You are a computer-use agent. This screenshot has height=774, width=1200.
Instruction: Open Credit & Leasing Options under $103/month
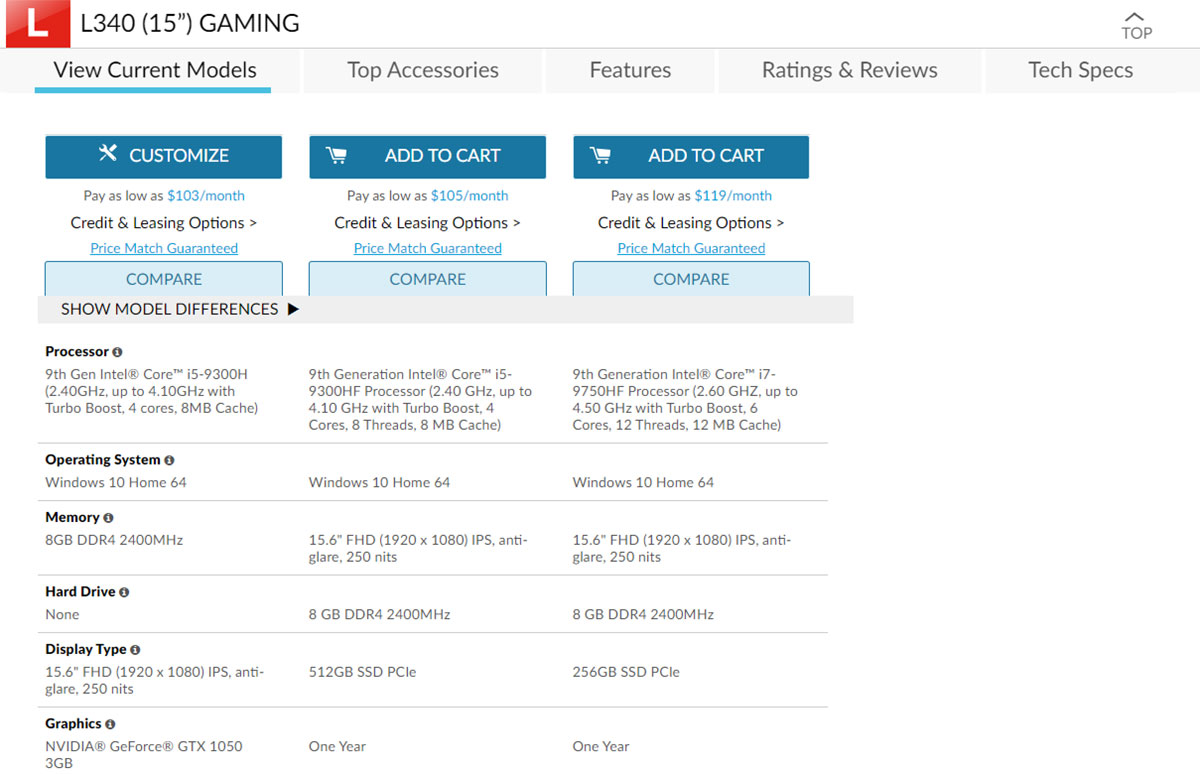[164, 223]
